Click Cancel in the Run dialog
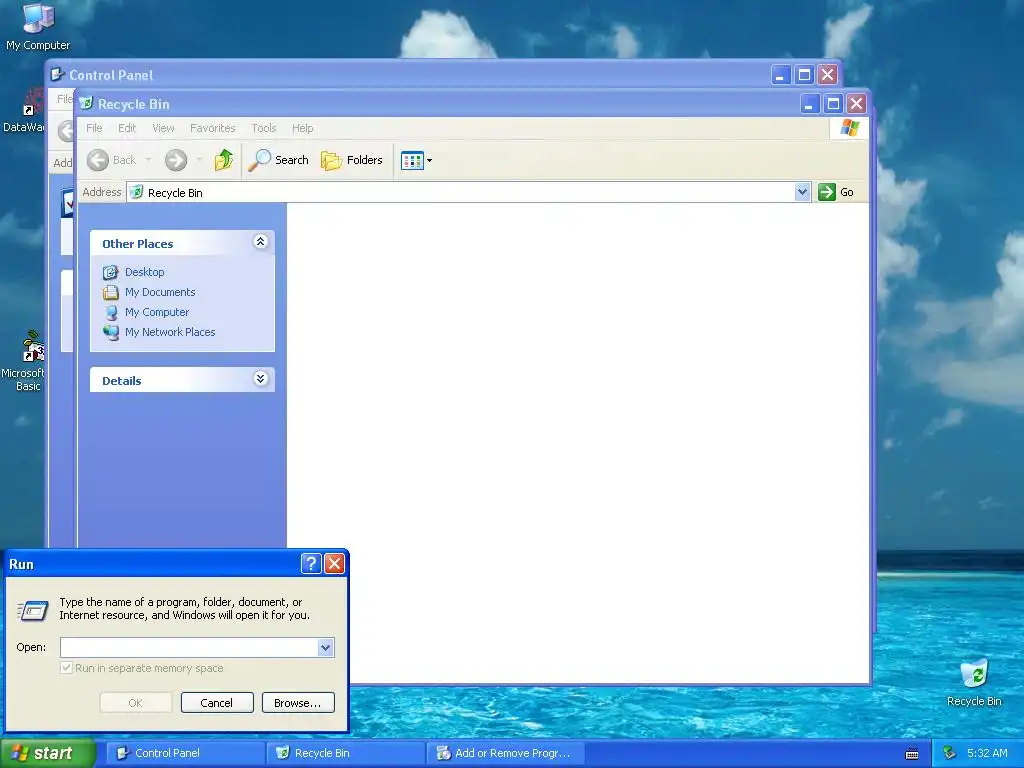1024x768 pixels. pyautogui.click(x=217, y=703)
